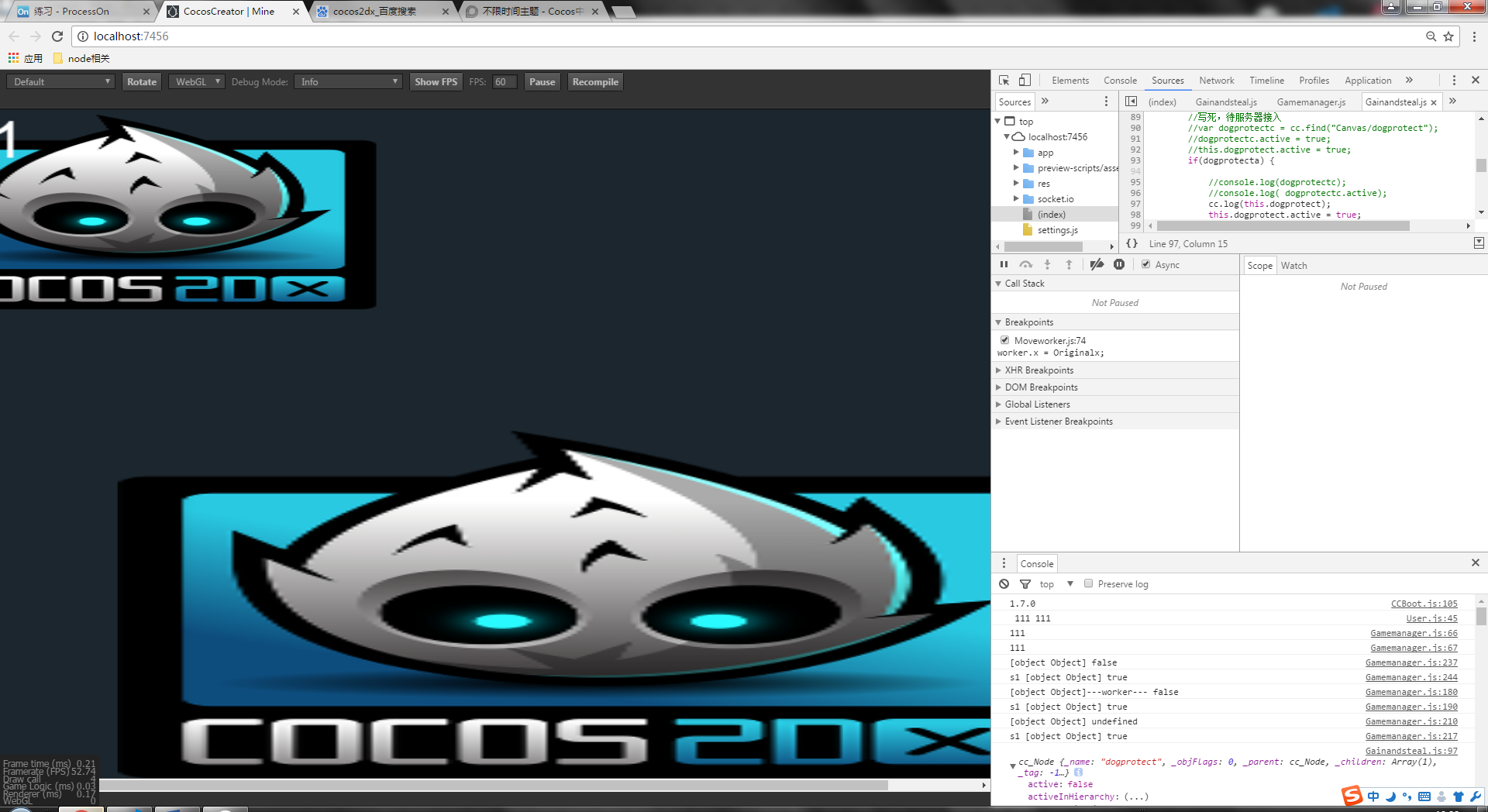Toggle pause on exceptions icon
Viewport: 1488px width, 812px height.
(1119, 265)
